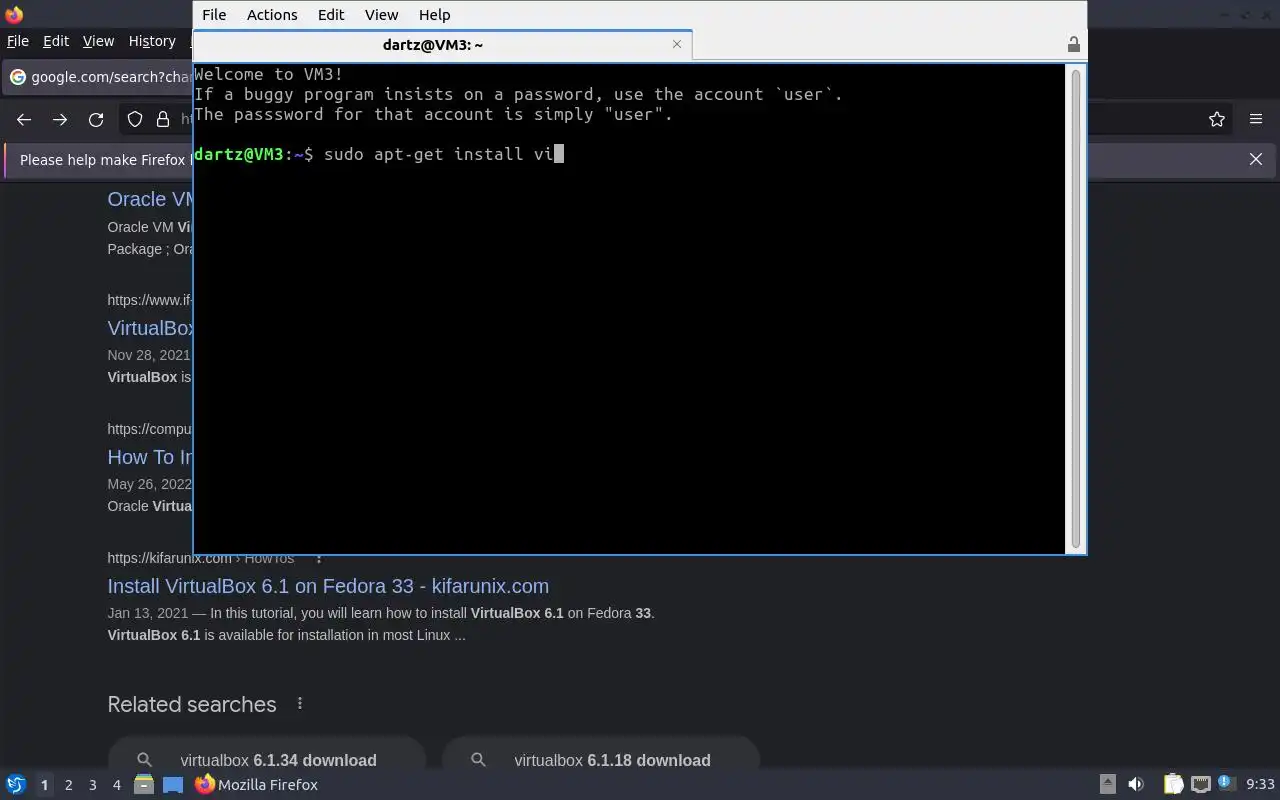Click "Related searches" heading
This screenshot has height=800, width=1280.
pos(192,704)
